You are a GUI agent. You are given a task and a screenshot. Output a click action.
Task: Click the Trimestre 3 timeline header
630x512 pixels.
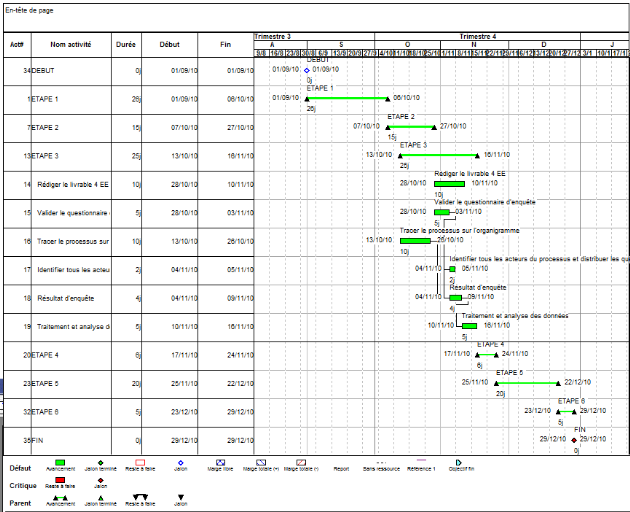point(272,37)
